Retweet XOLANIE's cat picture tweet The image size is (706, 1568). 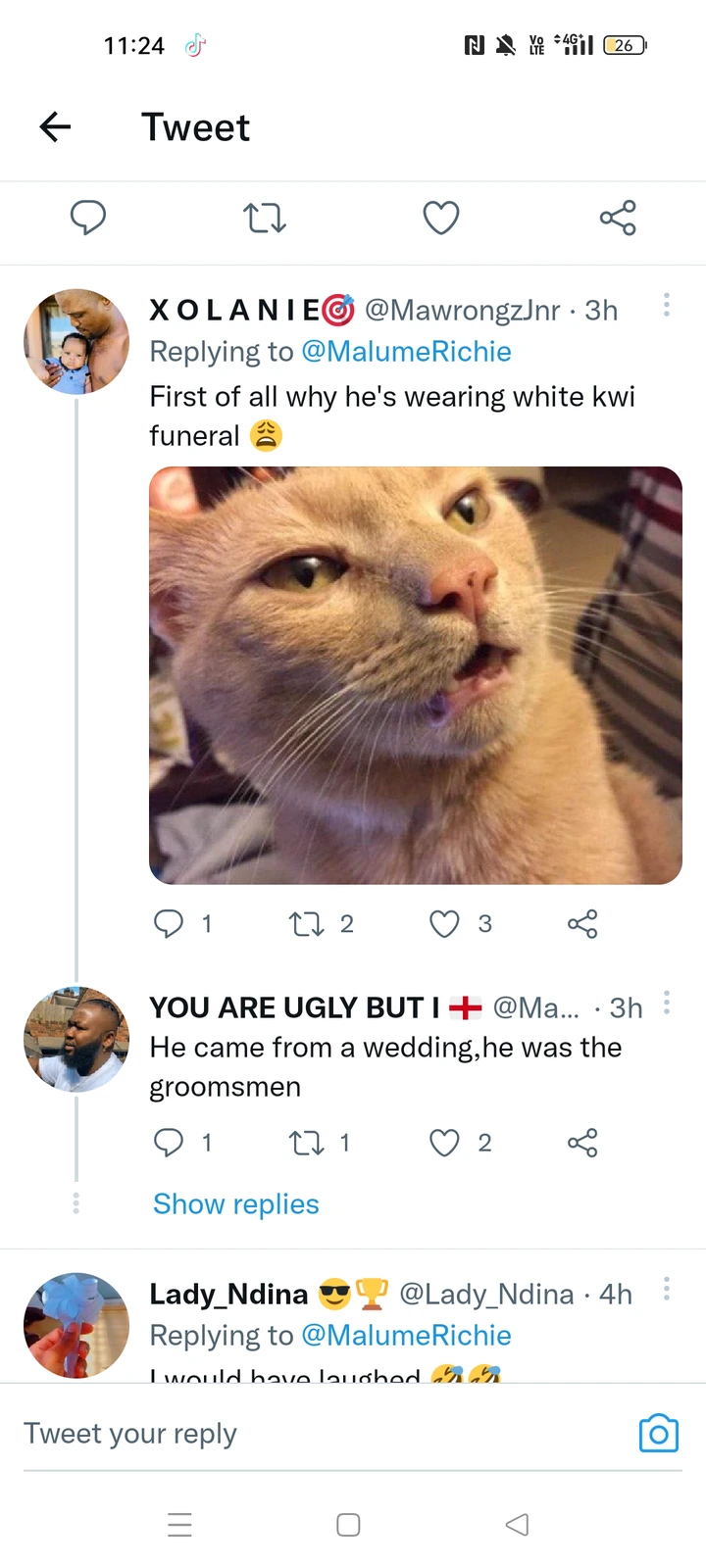(x=307, y=923)
